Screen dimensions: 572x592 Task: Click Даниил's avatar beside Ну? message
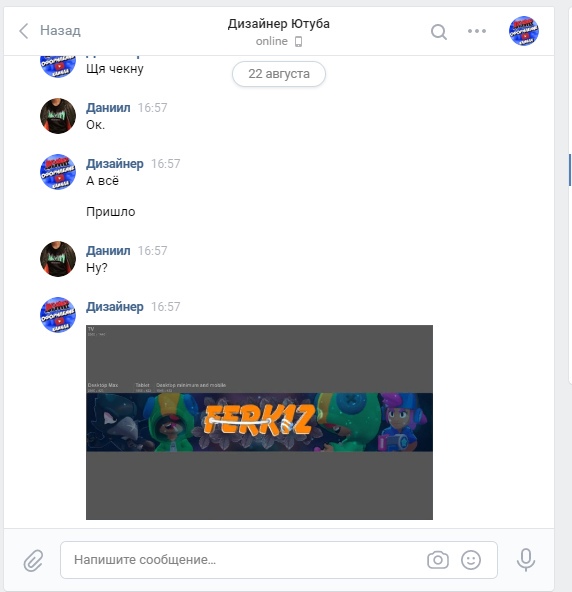pyautogui.click(x=58, y=259)
